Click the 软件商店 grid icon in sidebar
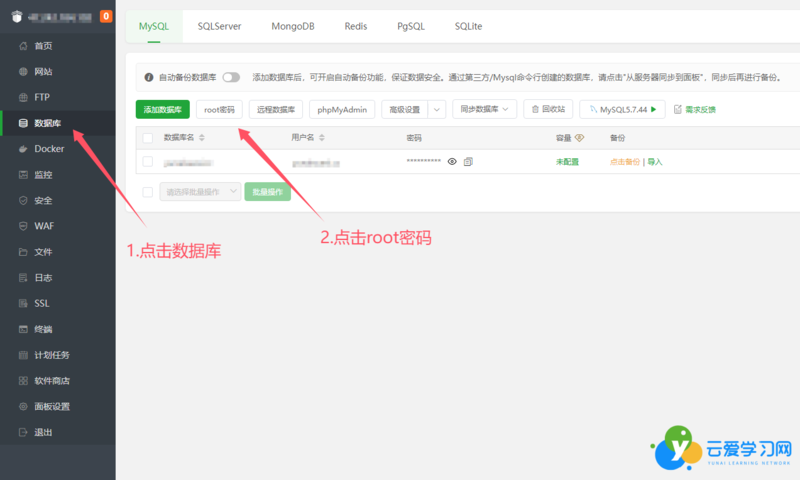800x480 pixels. [23, 381]
